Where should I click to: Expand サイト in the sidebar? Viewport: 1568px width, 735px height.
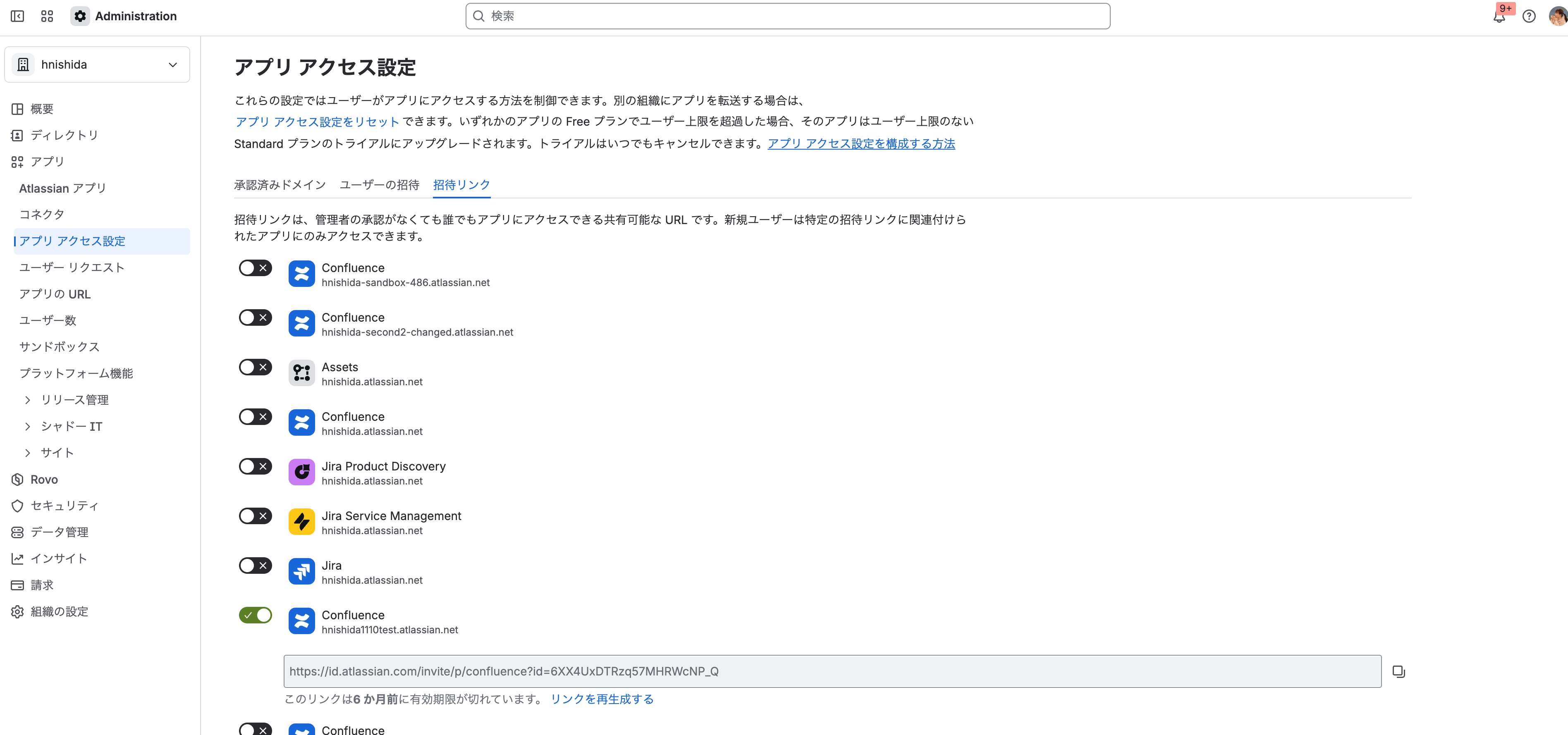tap(27, 453)
